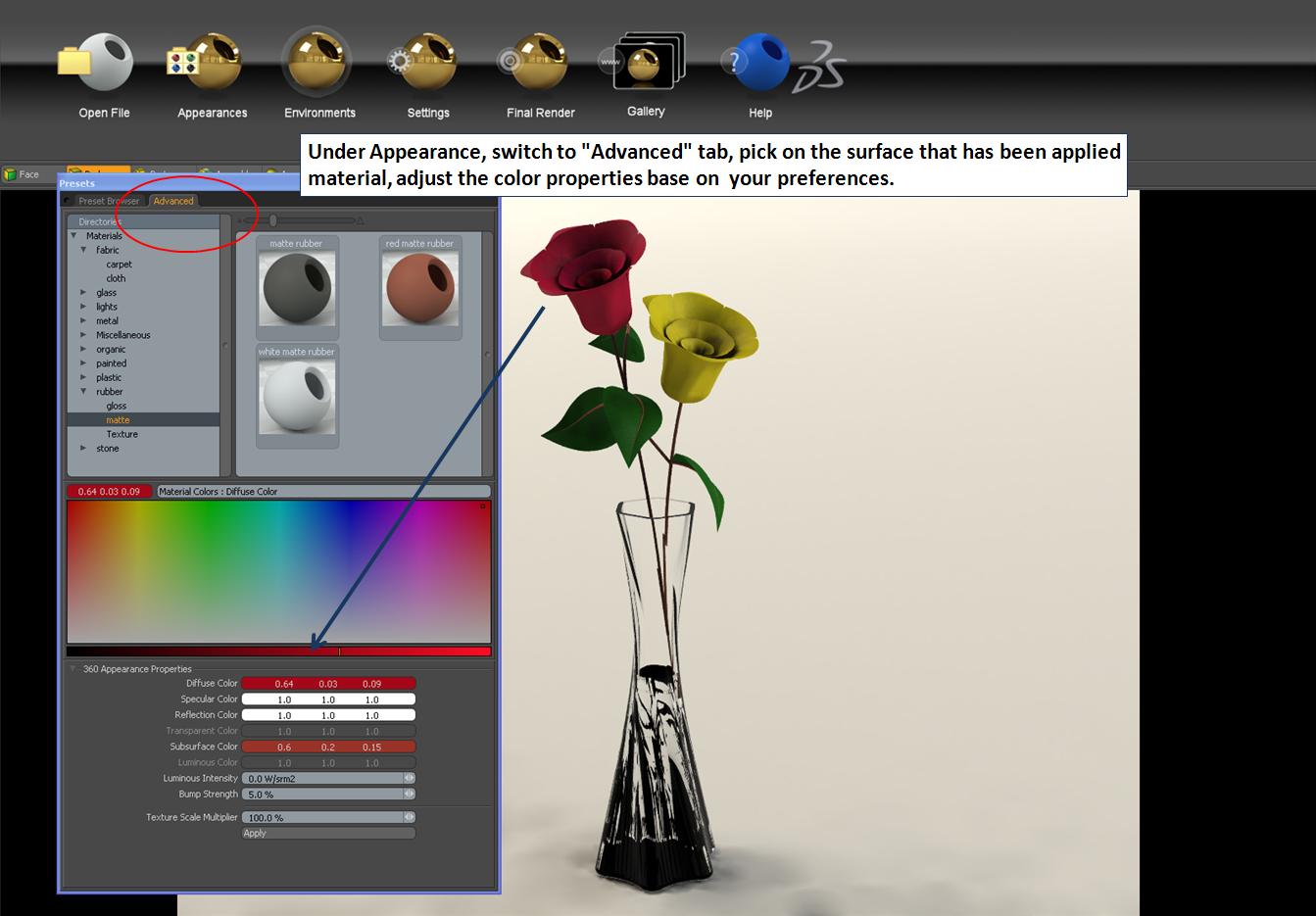
Task: Expand the stone folder
Action: [83, 449]
